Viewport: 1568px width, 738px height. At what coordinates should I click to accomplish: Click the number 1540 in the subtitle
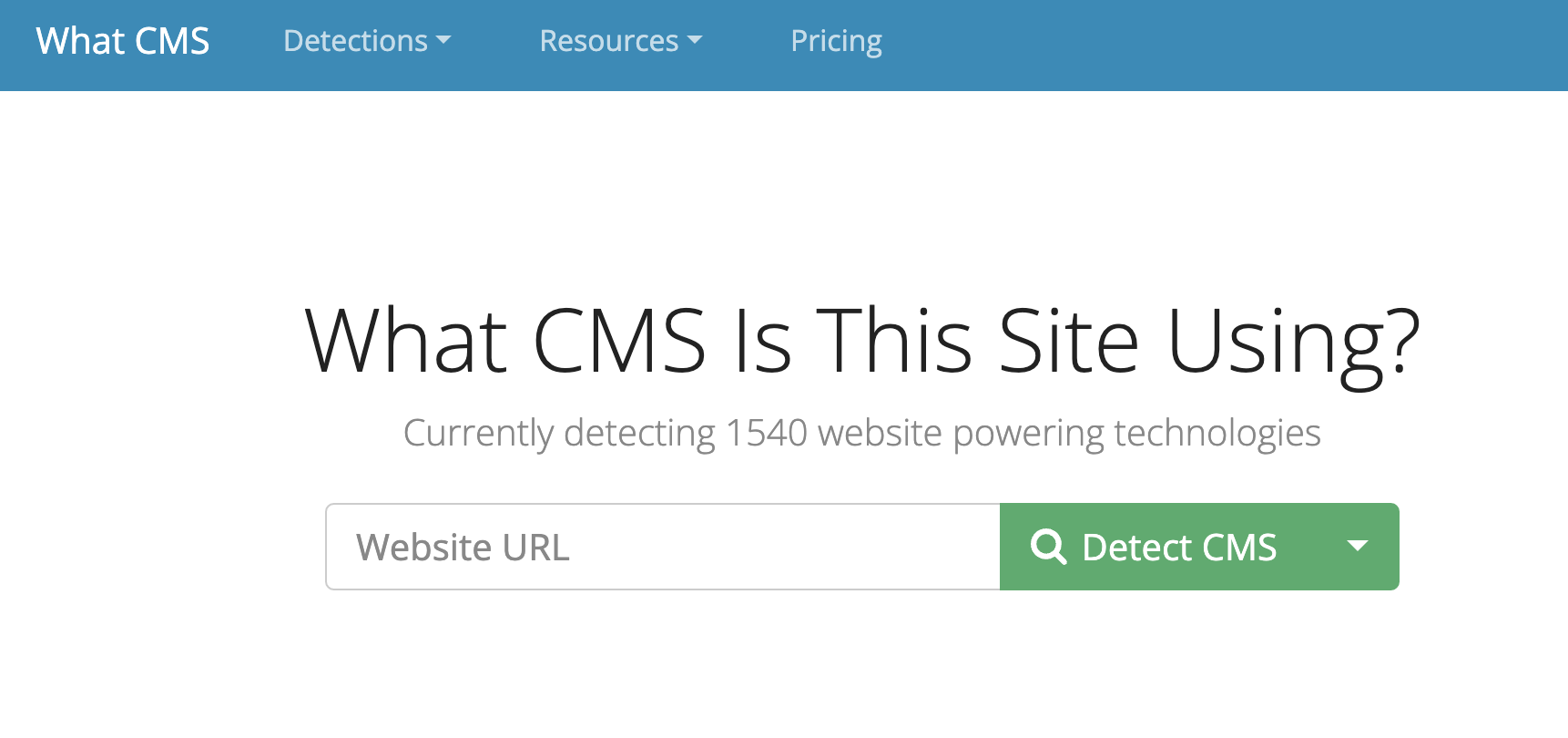[767, 433]
